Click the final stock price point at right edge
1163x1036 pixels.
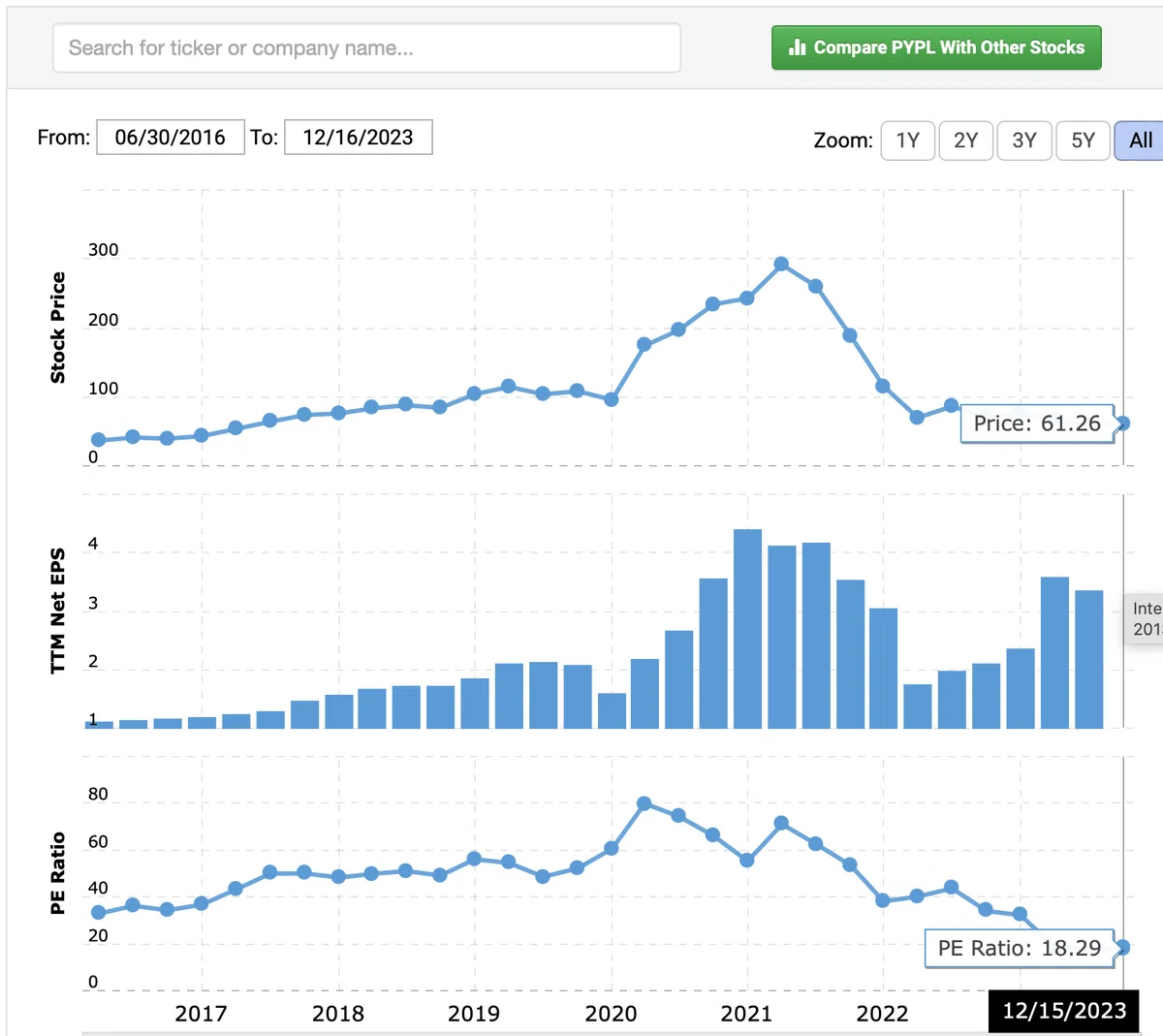point(1122,424)
